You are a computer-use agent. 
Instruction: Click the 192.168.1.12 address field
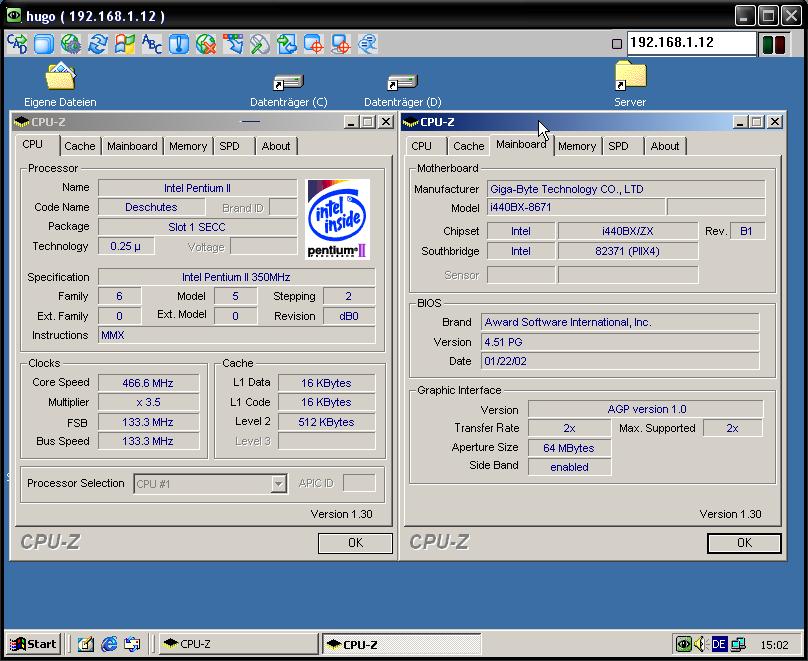click(x=690, y=43)
